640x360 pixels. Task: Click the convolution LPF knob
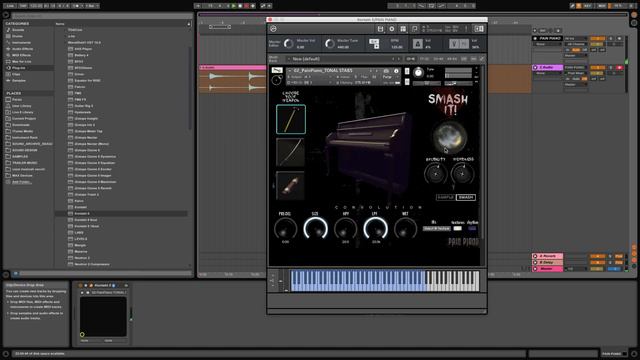pos(376,229)
